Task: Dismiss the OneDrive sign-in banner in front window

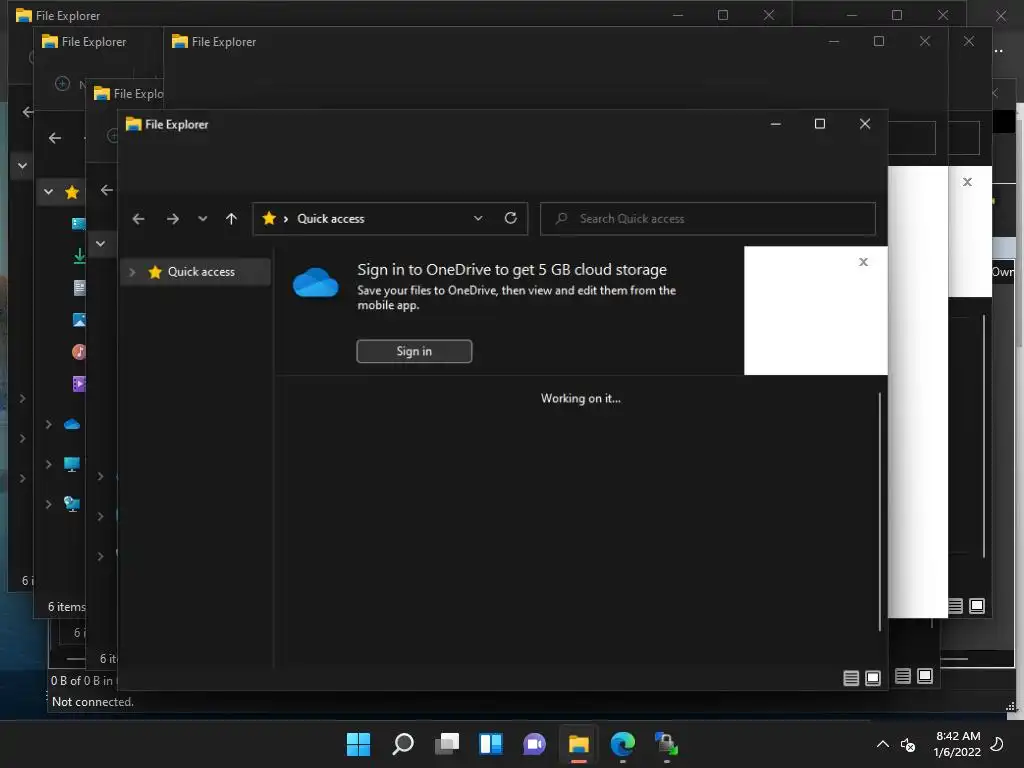Action: tap(863, 262)
